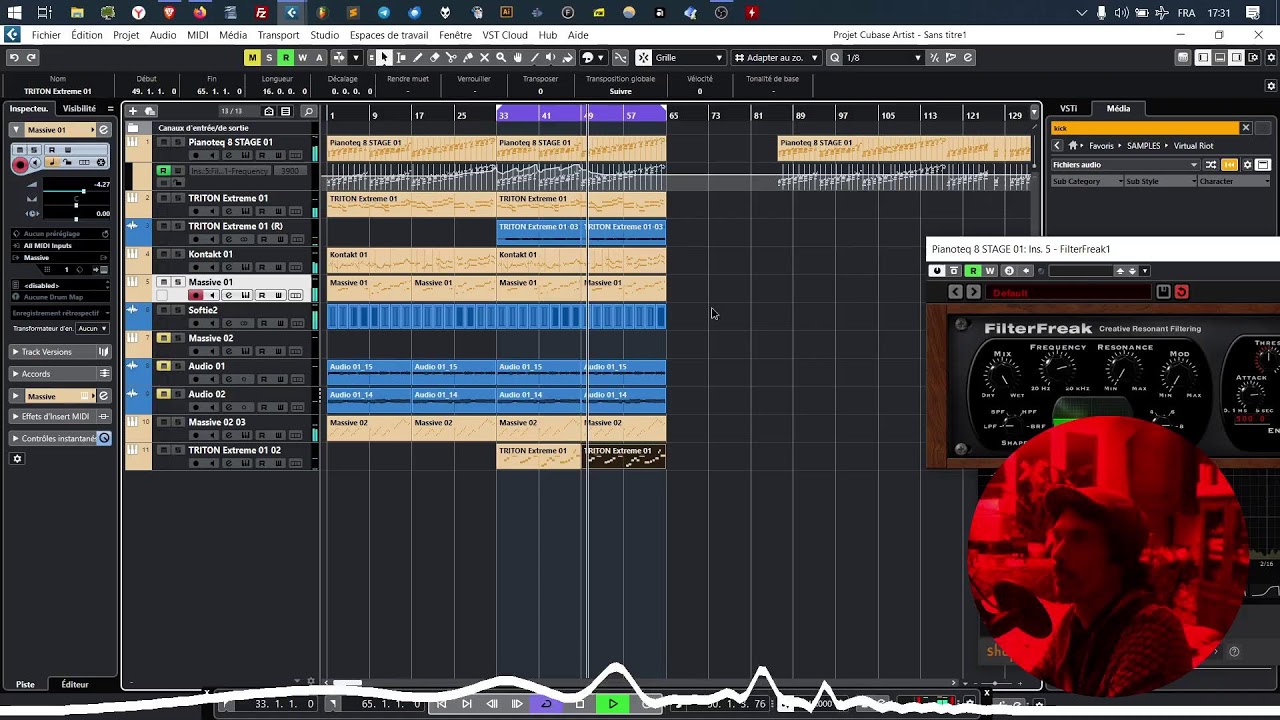Click the Redo arrow icon
1280x720 pixels.
click(31, 57)
